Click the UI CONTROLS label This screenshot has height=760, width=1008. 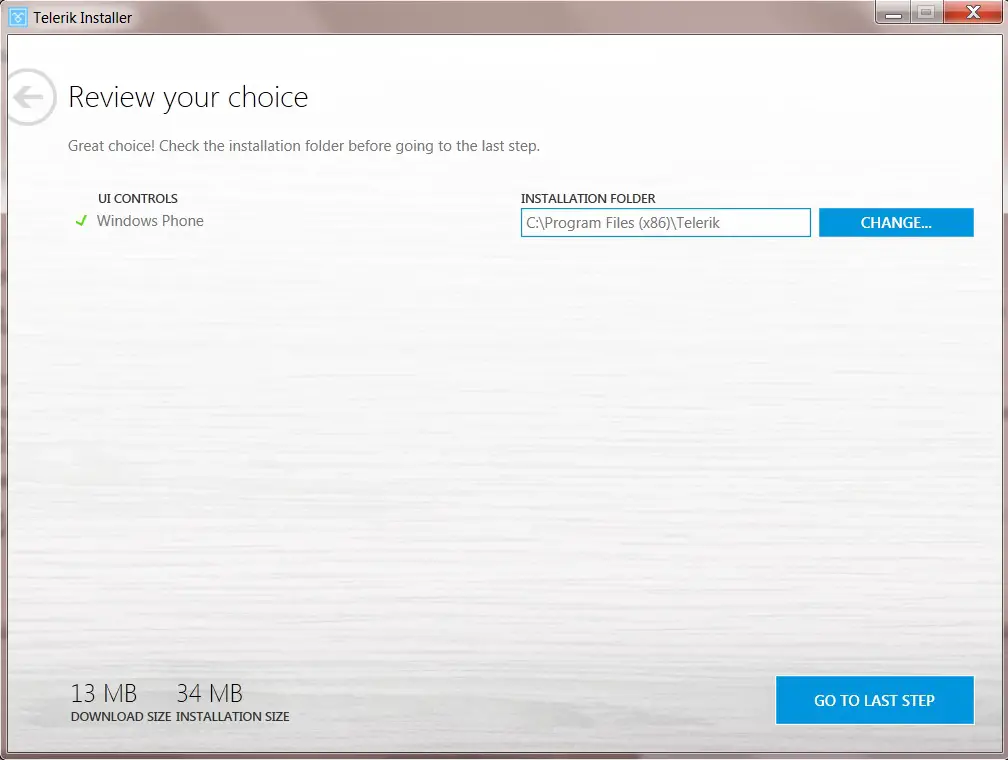pos(138,199)
